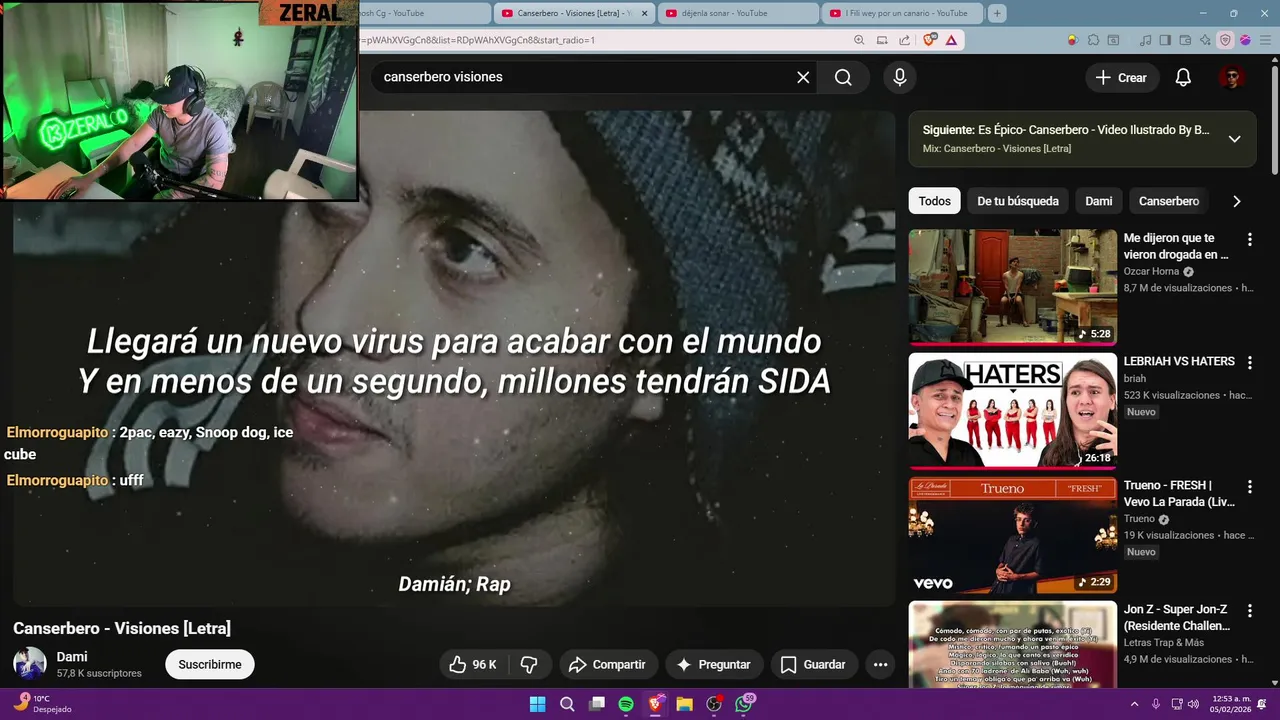
Task: Open options for 'Me dijeron que te vieron drogada'
Action: click(x=1249, y=239)
